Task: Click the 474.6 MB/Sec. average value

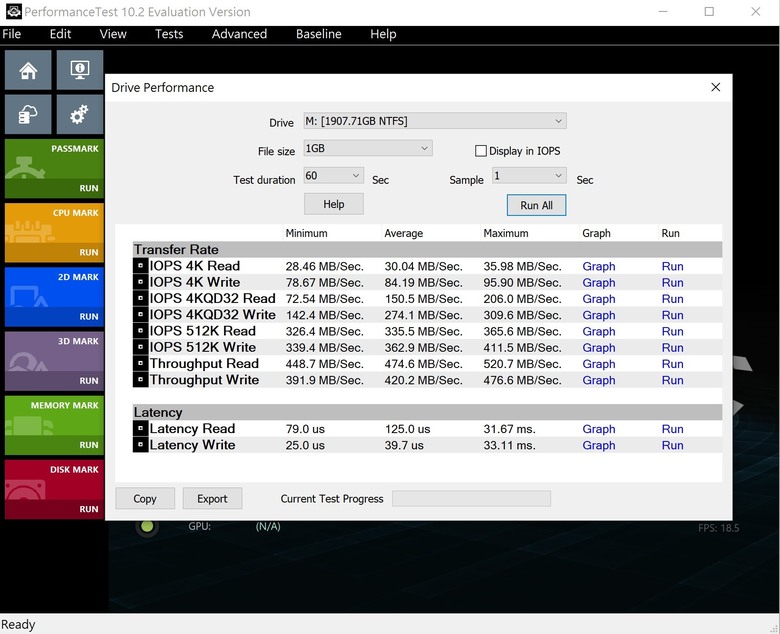Action: (423, 364)
